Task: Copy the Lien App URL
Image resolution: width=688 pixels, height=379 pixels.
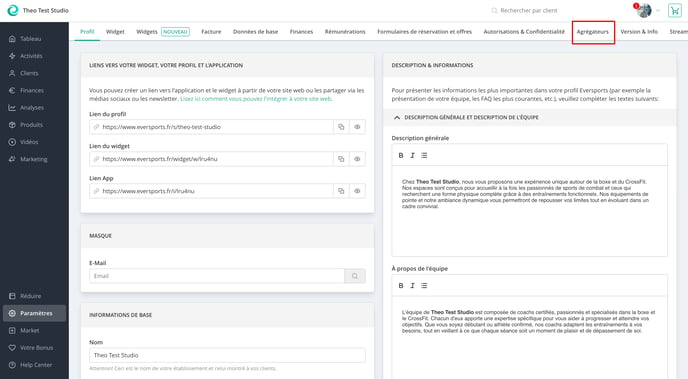Action: pos(341,191)
